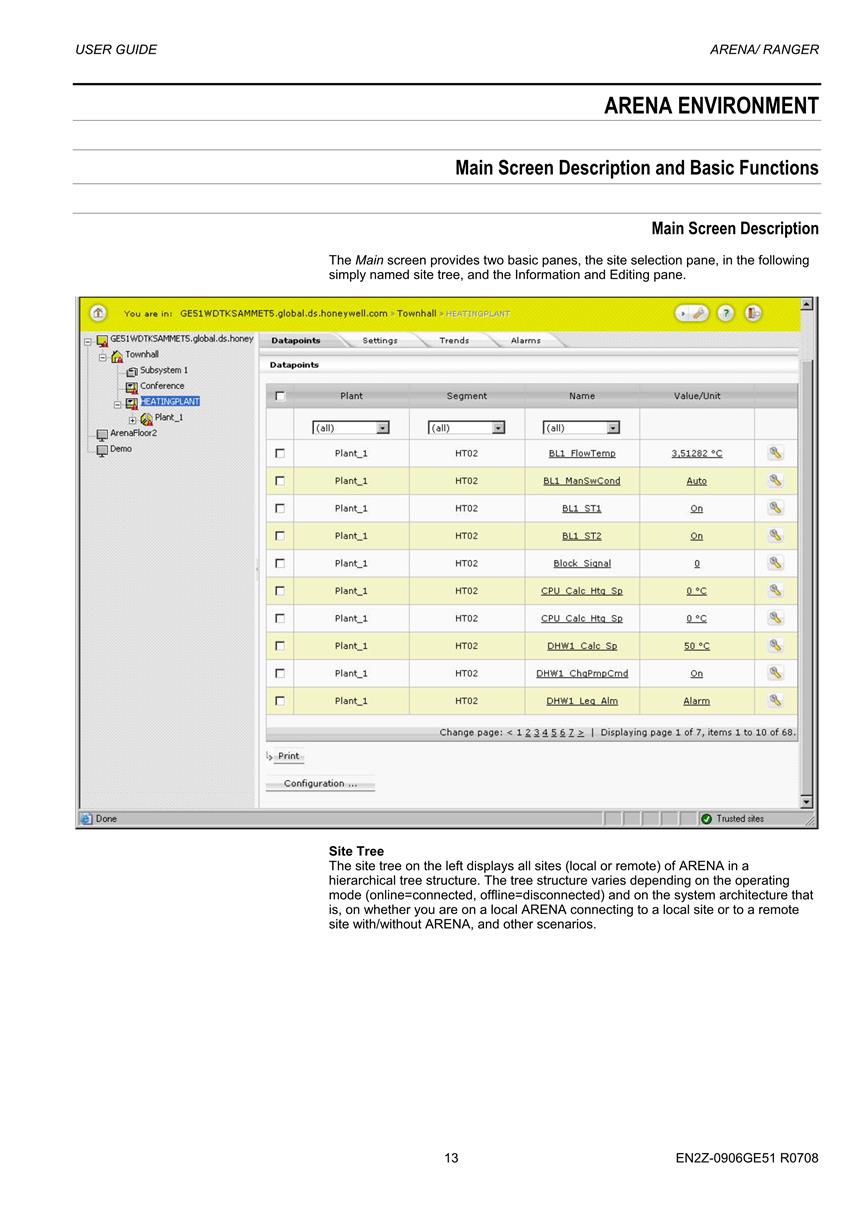The height and width of the screenshot is (1227, 868).
Task: Open help with the question mark icon
Action: 726,313
